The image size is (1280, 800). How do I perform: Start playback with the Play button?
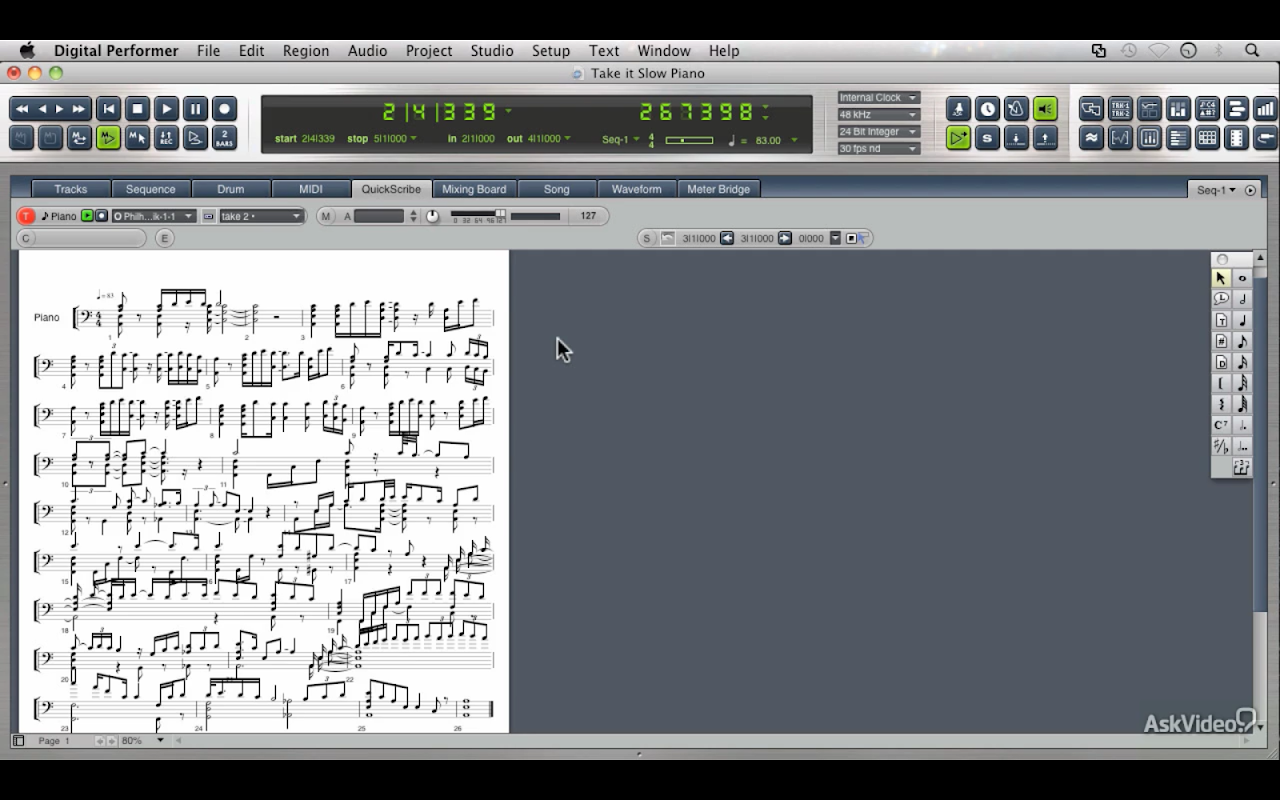pos(167,109)
